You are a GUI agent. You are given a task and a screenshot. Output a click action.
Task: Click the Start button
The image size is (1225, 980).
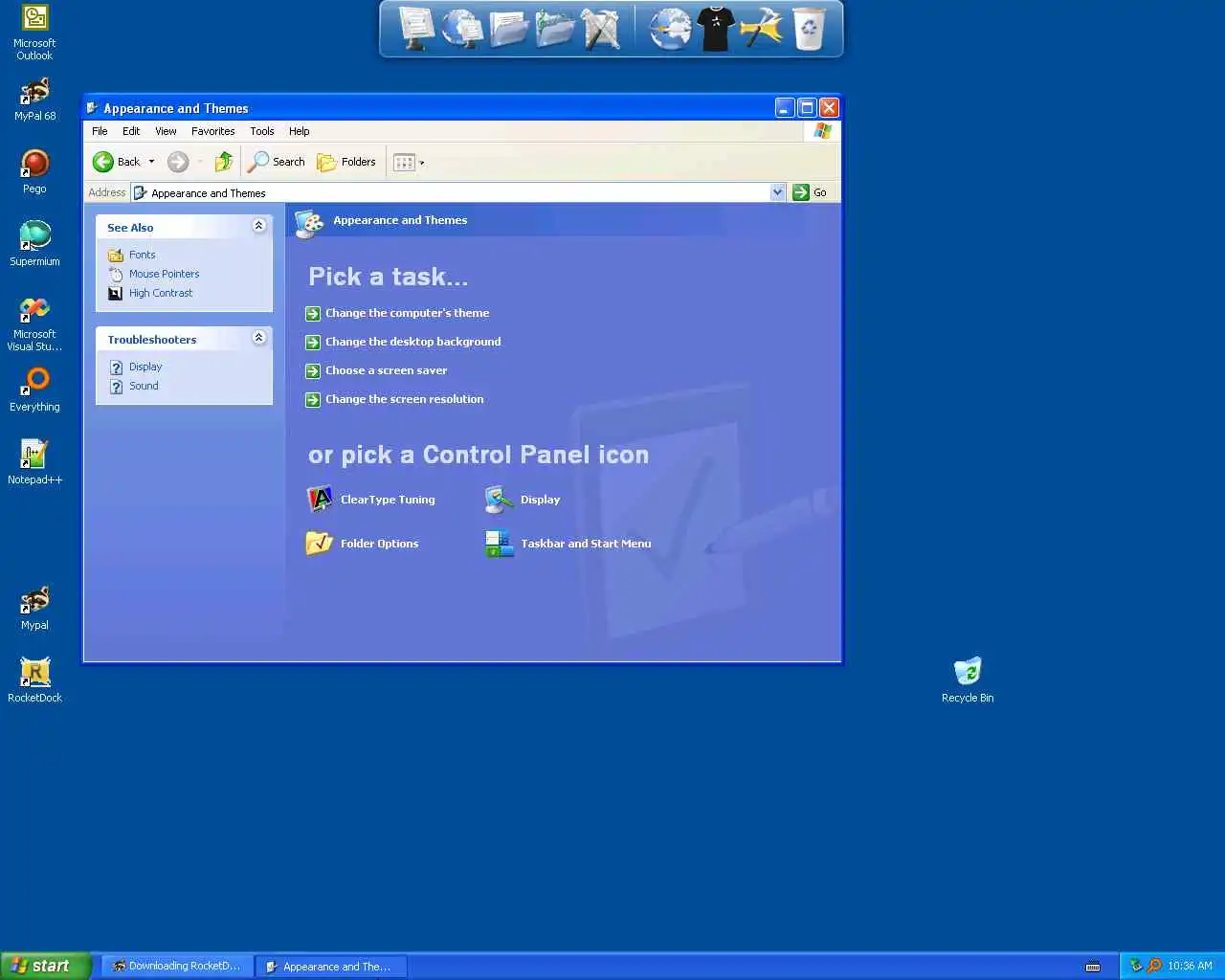pyautogui.click(x=45, y=966)
